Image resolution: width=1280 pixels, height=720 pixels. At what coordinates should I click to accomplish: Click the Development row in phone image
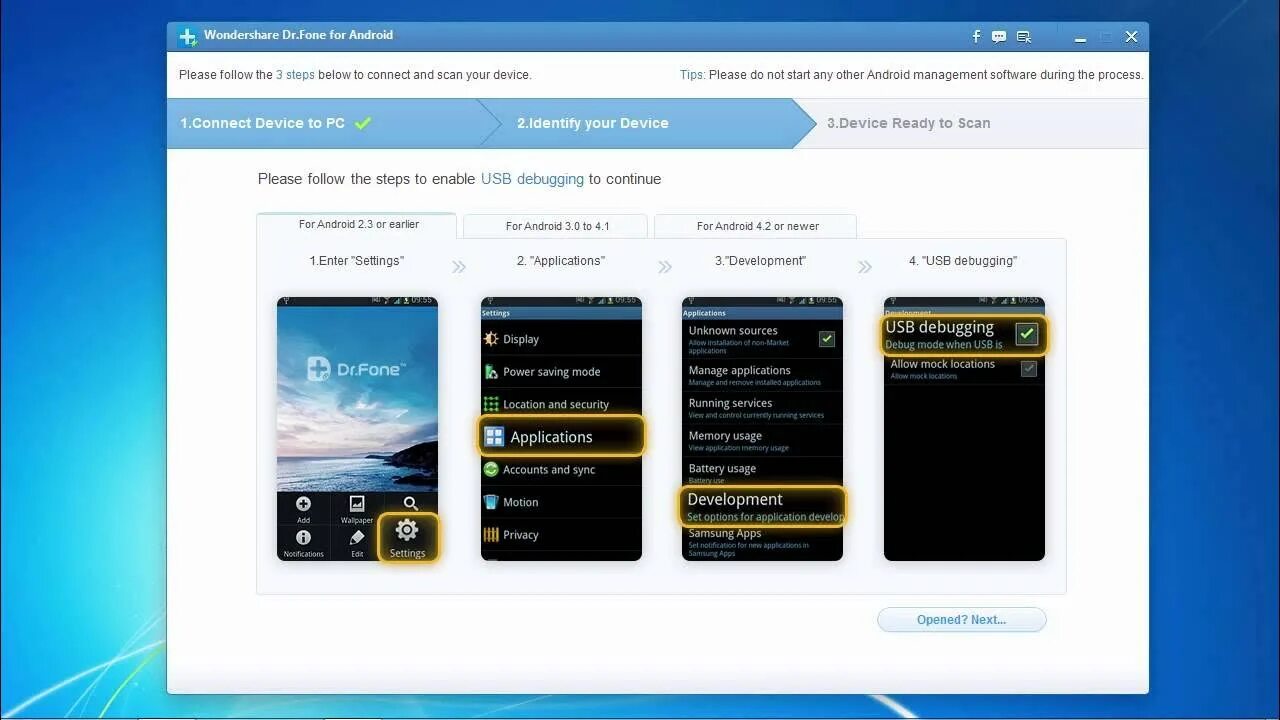[x=763, y=506]
